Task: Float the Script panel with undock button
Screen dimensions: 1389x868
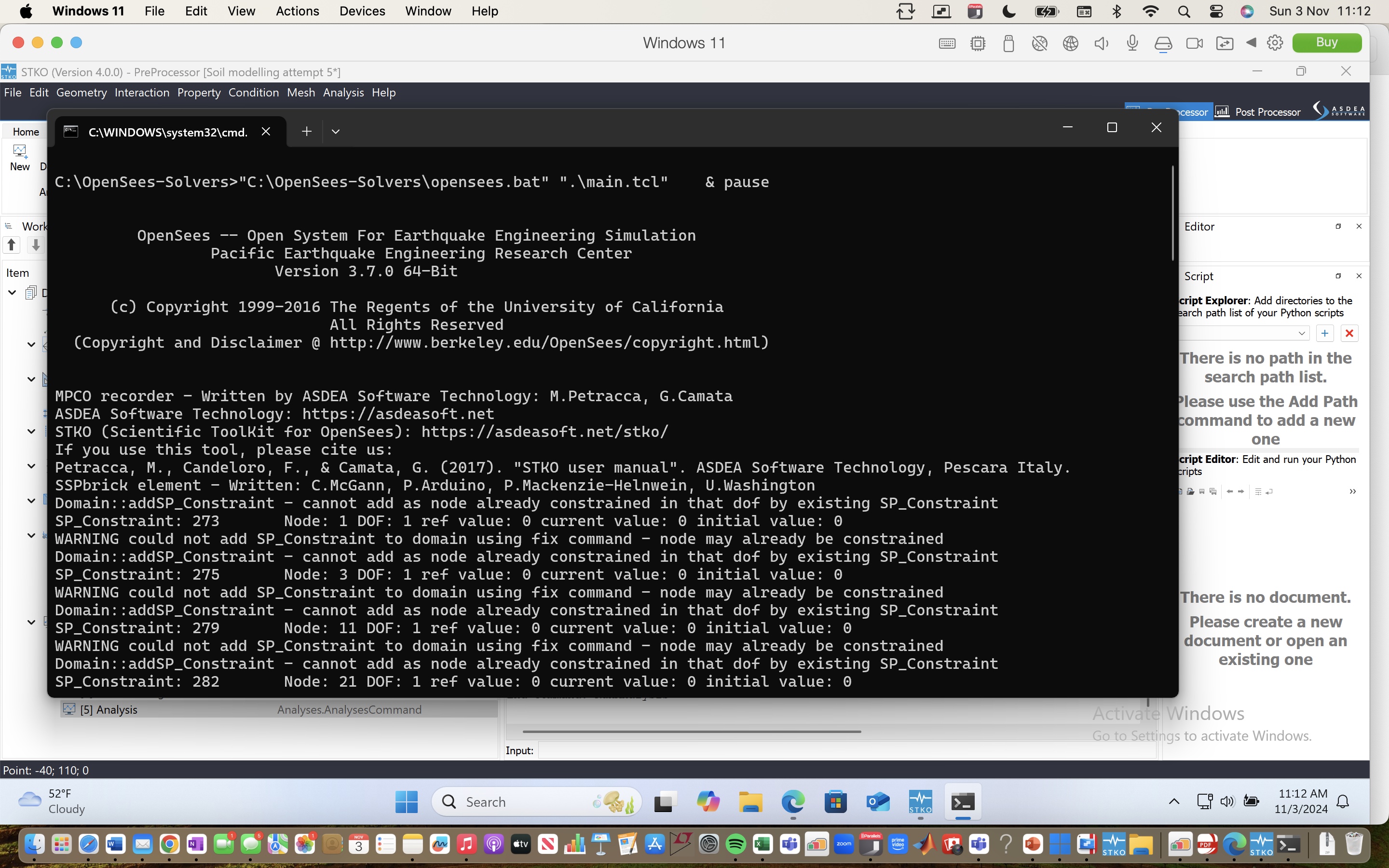Action: tap(1338, 276)
